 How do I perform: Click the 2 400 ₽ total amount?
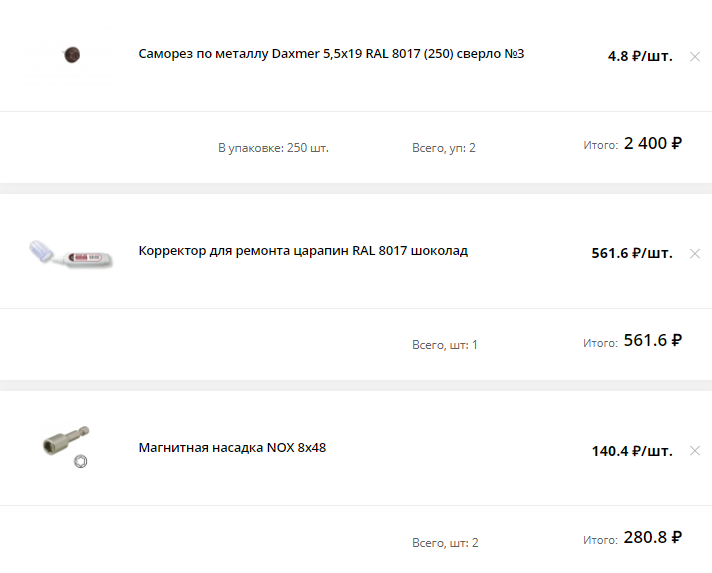(x=652, y=143)
